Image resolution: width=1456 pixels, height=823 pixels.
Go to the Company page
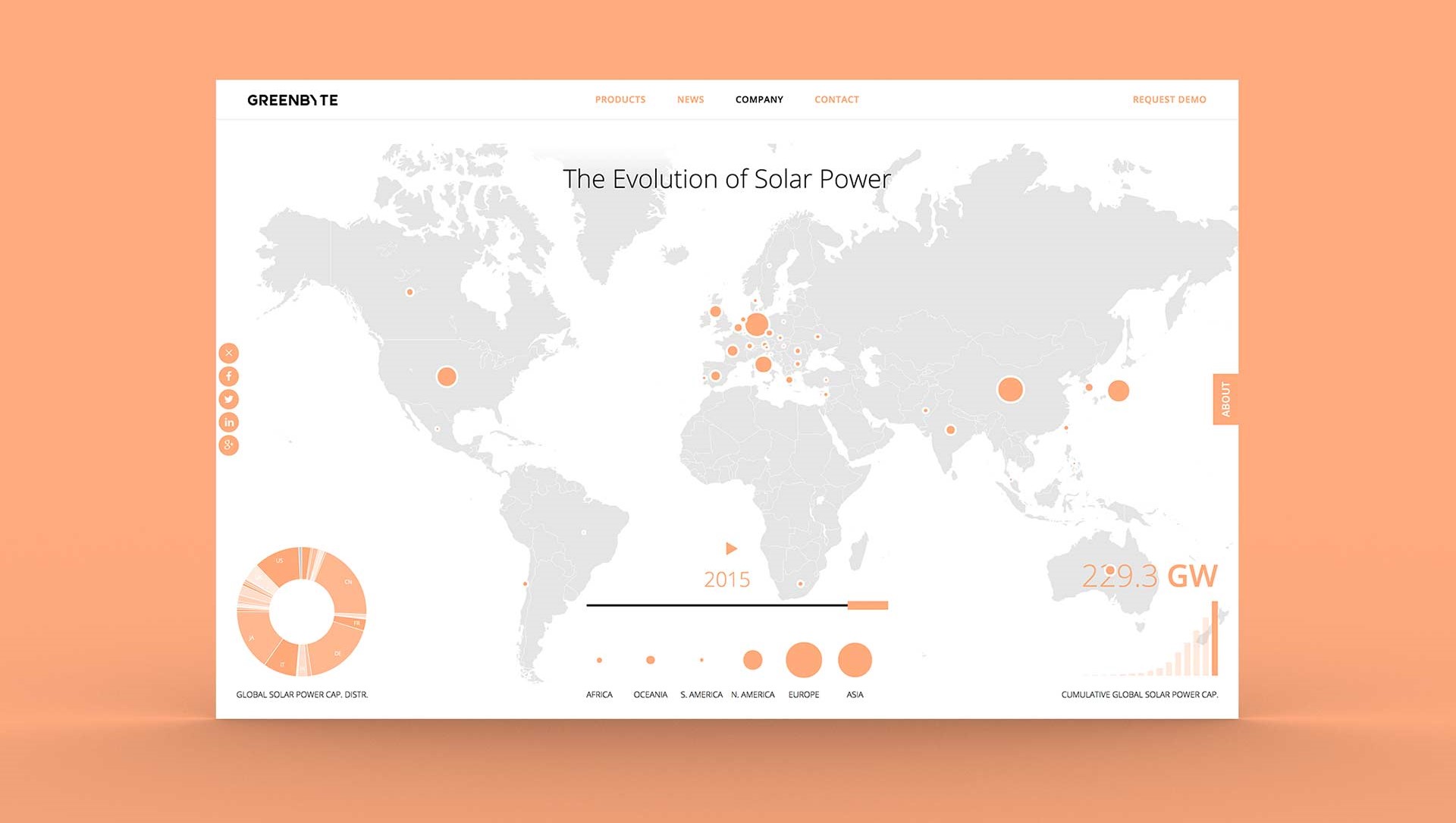pyautogui.click(x=759, y=99)
